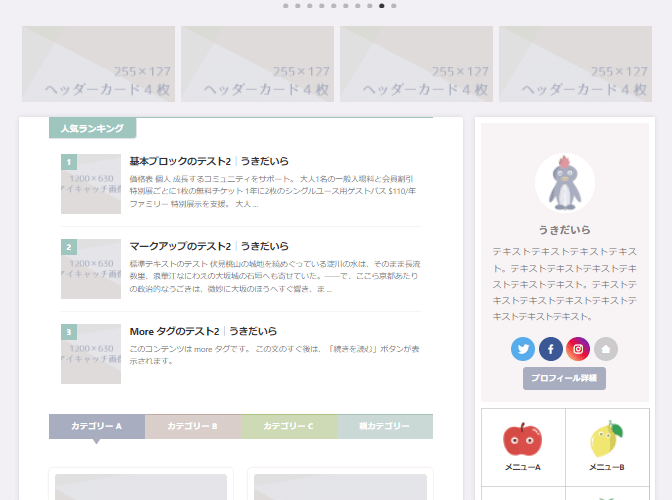Open the Twitter profile icon
The image size is (672, 500).
click(523, 349)
